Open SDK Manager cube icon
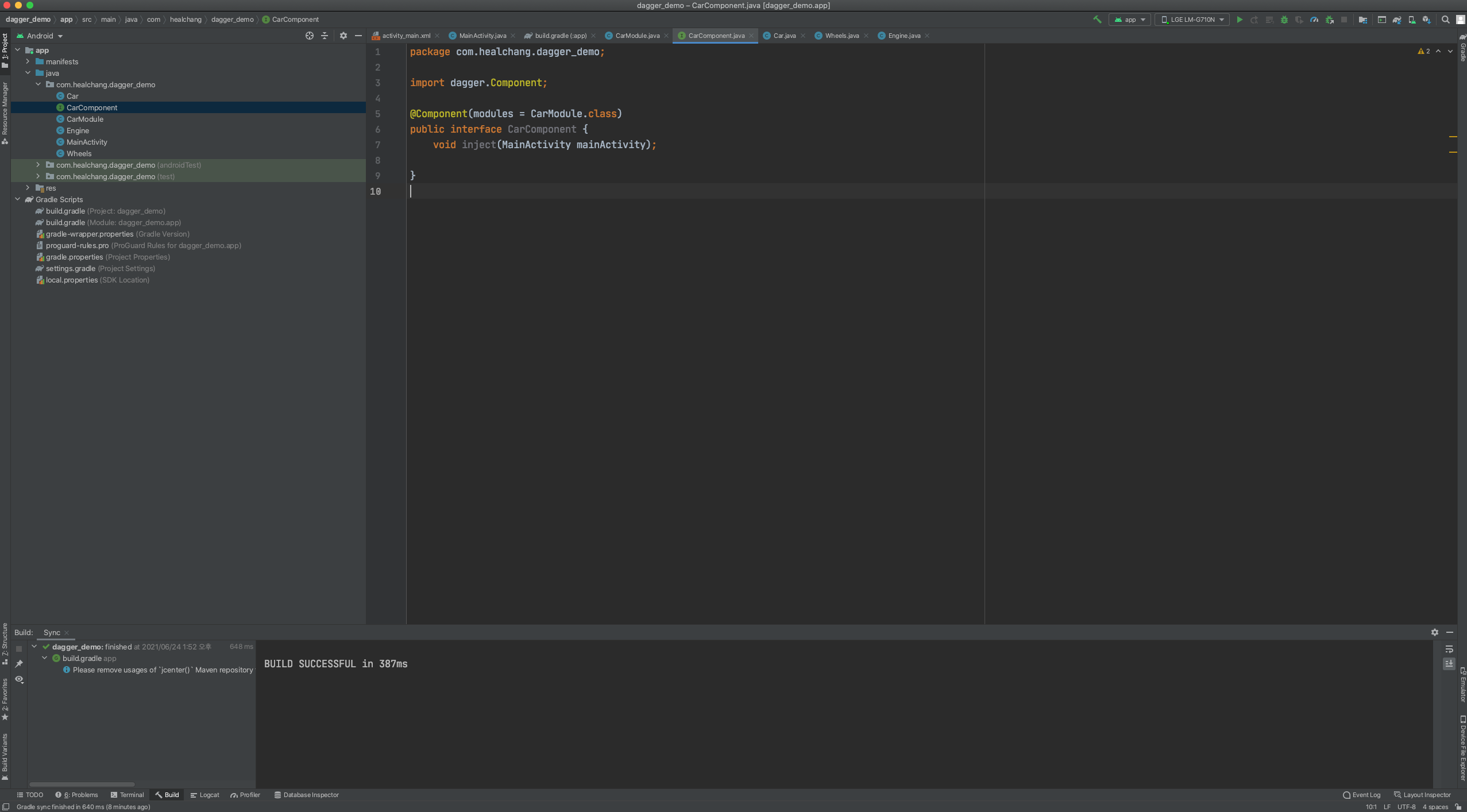The width and height of the screenshot is (1467, 812). point(1426,20)
